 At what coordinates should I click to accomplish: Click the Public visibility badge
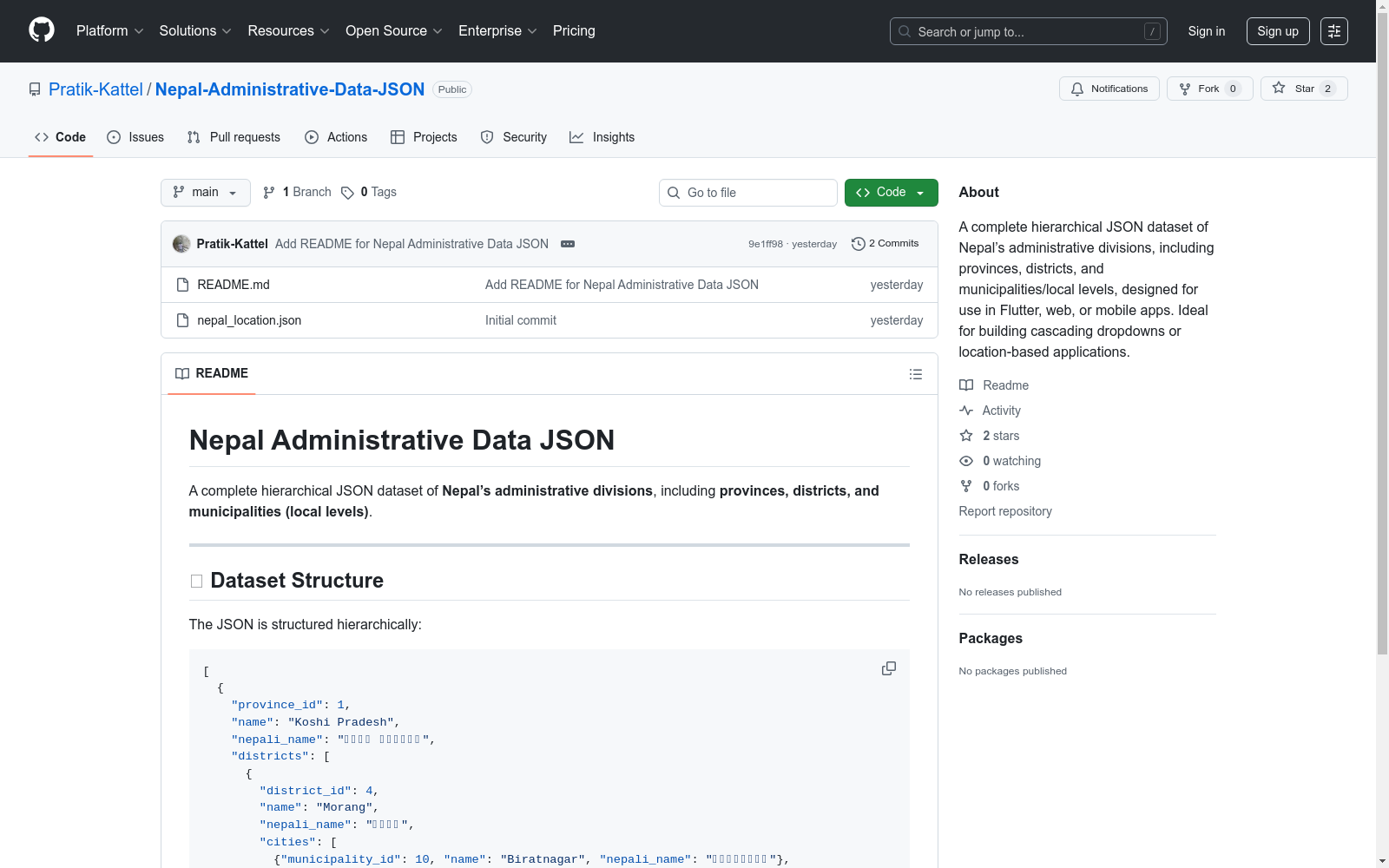point(452,89)
